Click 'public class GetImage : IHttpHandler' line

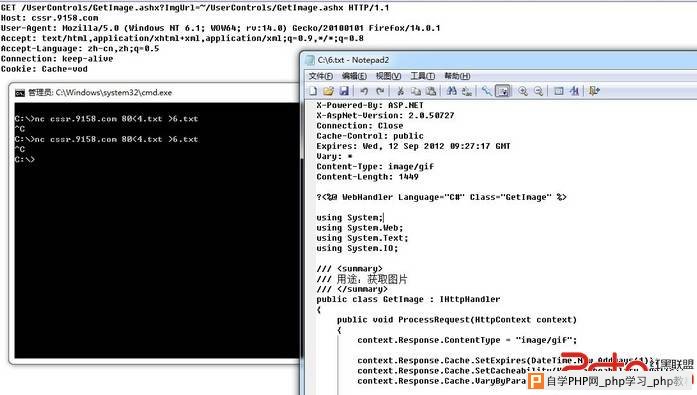click(409, 299)
